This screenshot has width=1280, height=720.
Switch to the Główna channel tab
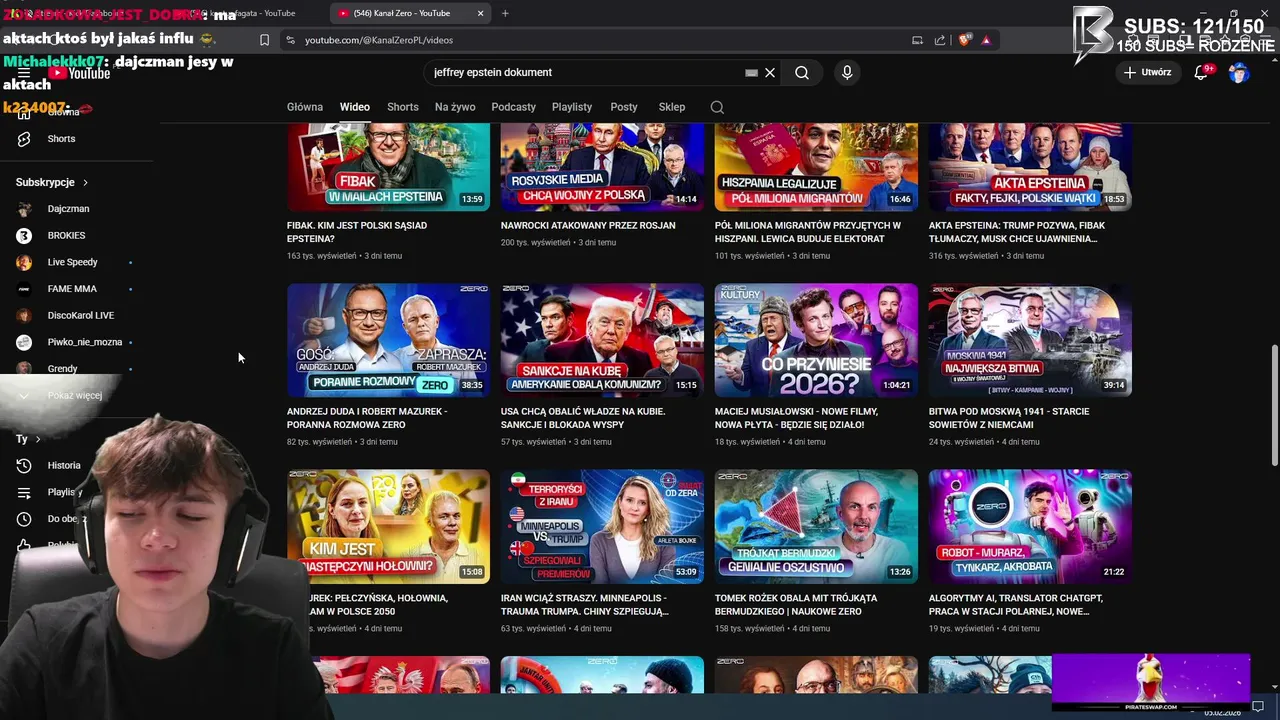305,107
